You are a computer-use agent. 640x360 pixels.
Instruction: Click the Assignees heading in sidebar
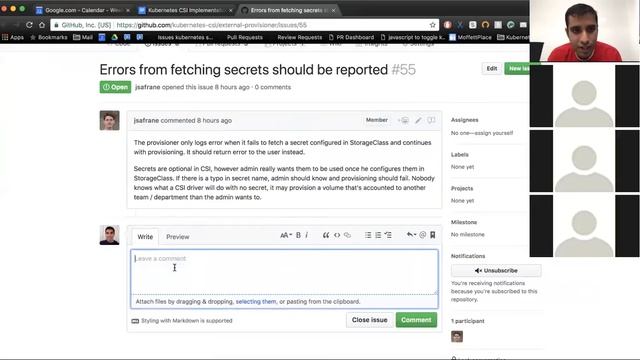pyautogui.click(x=464, y=120)
